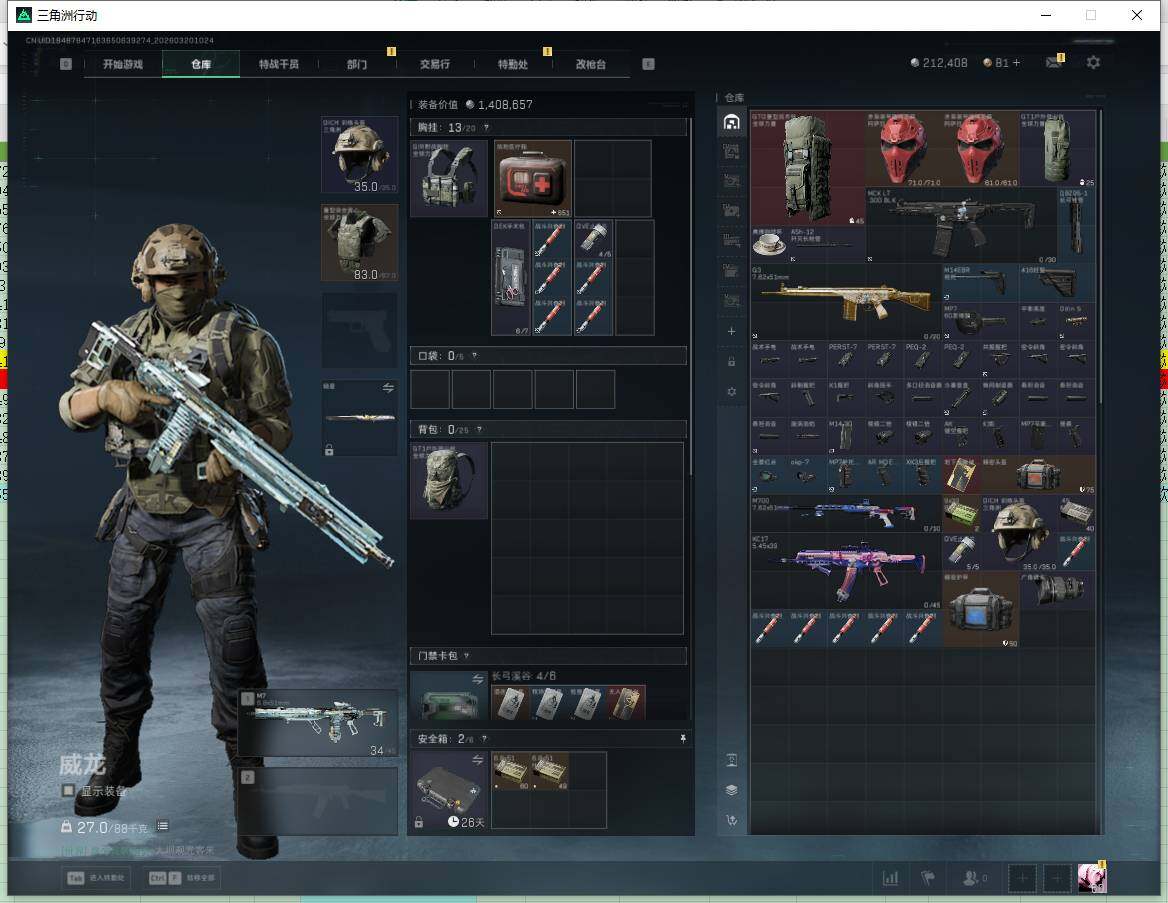Open the settings gear in the top bar
This screenshot has width=1168, height=903.
[x=1093, y=63]
